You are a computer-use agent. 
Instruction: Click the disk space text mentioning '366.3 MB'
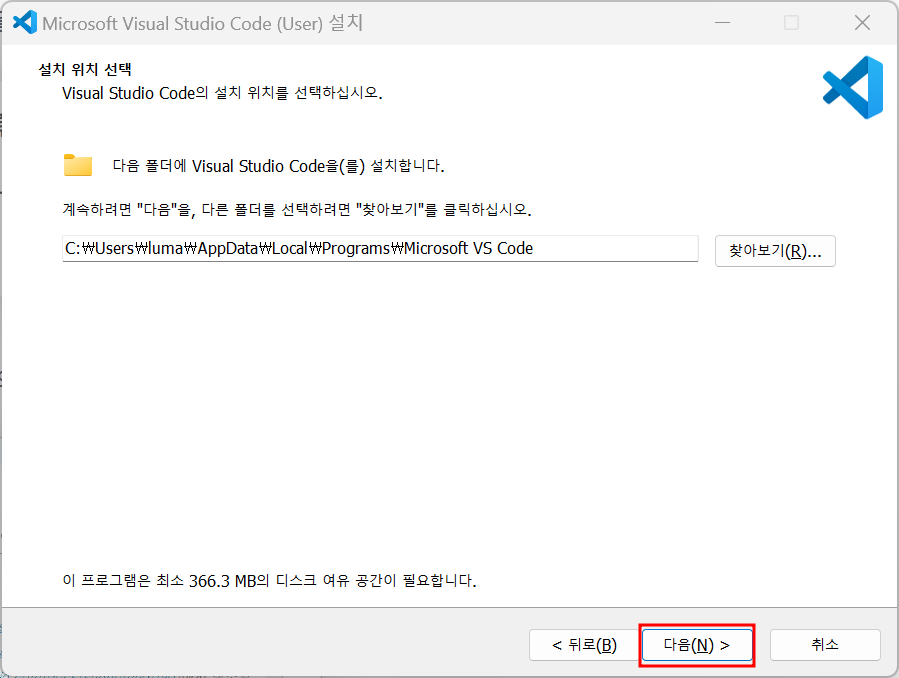[269, 581]
